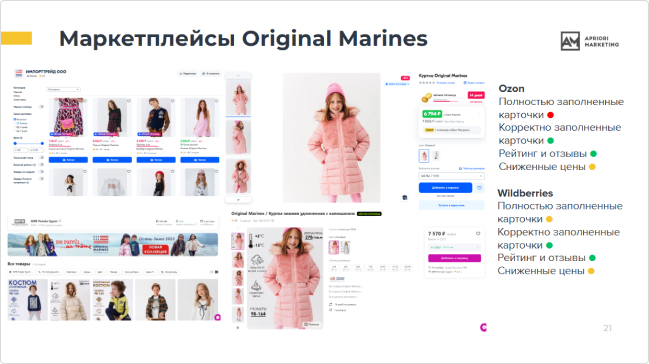The image size is (649, 364).
Task: Click the blue add-to-cart button on Ozon
Action: (x=445, y=188)
